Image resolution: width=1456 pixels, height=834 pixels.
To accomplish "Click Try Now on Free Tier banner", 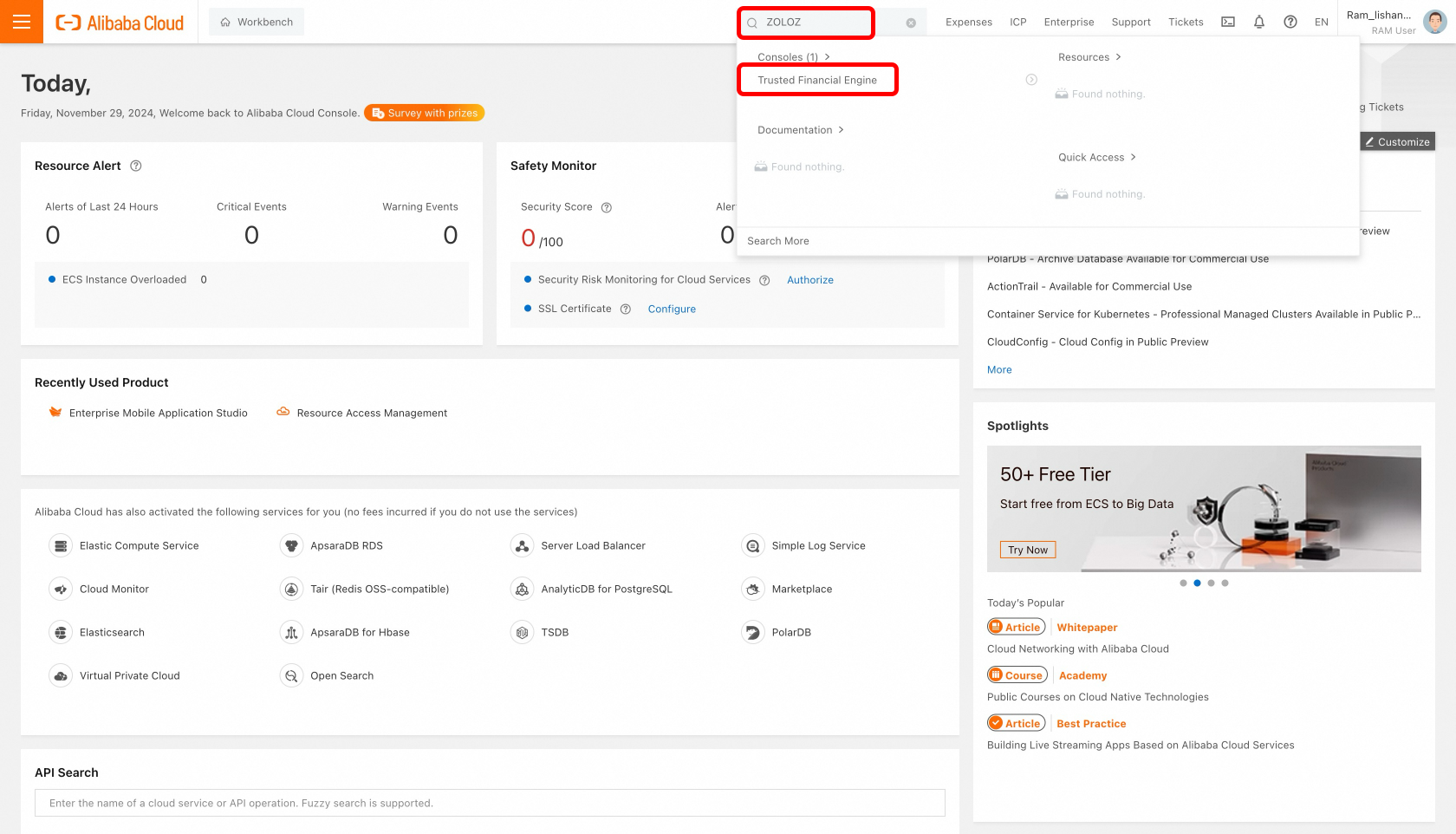I will [x=1028, y=550].
